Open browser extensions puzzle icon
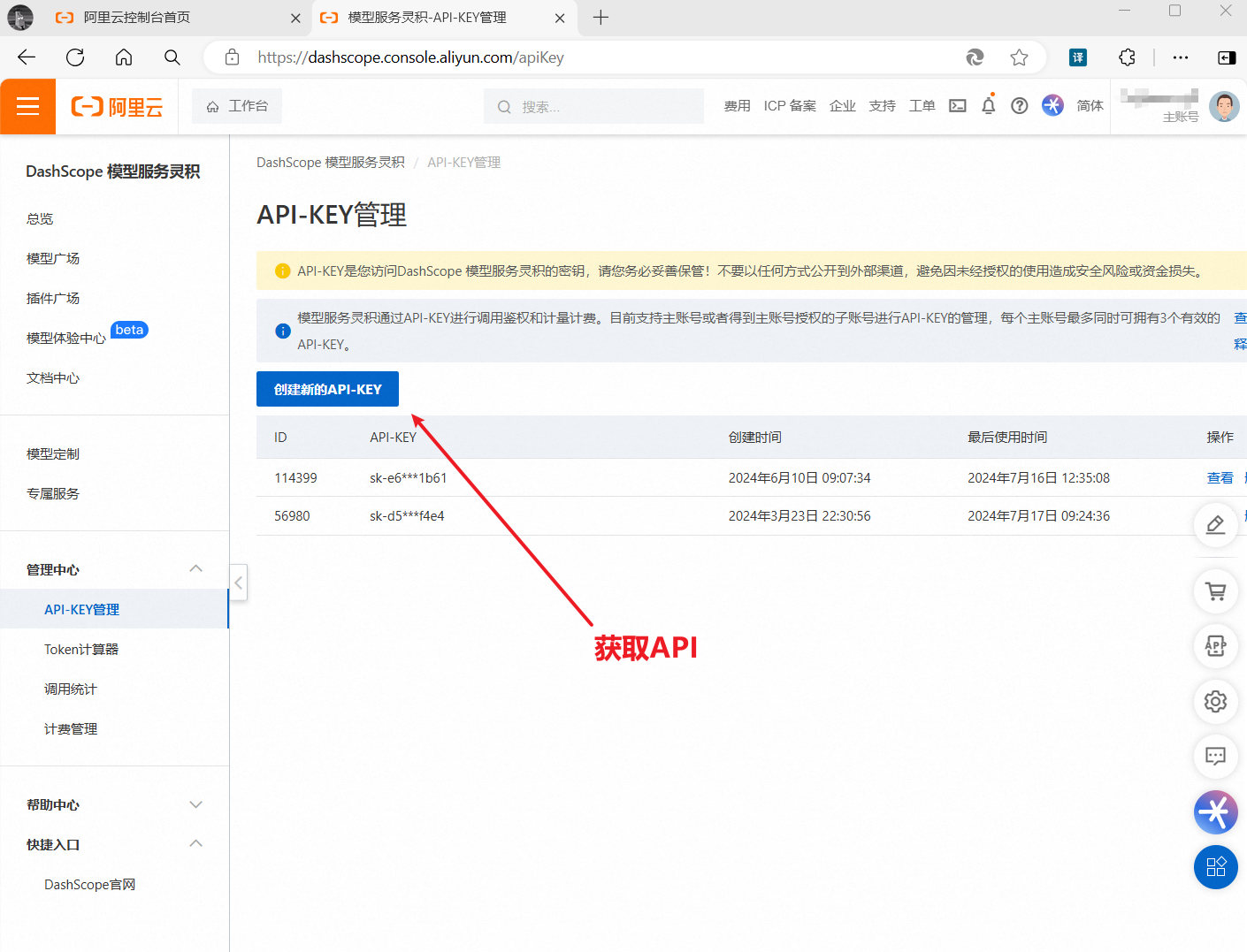Viewport: 1247px width, 952px height. [1127, 57]
